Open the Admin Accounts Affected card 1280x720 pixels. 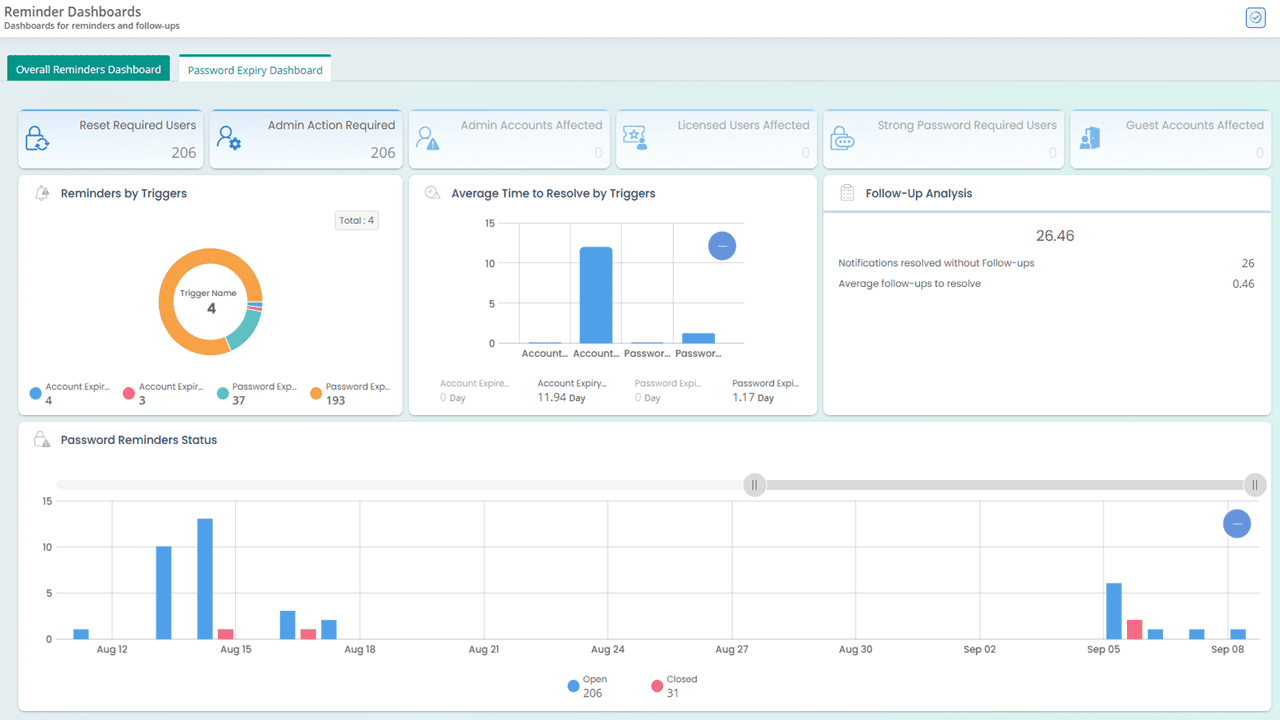point(509,139)
